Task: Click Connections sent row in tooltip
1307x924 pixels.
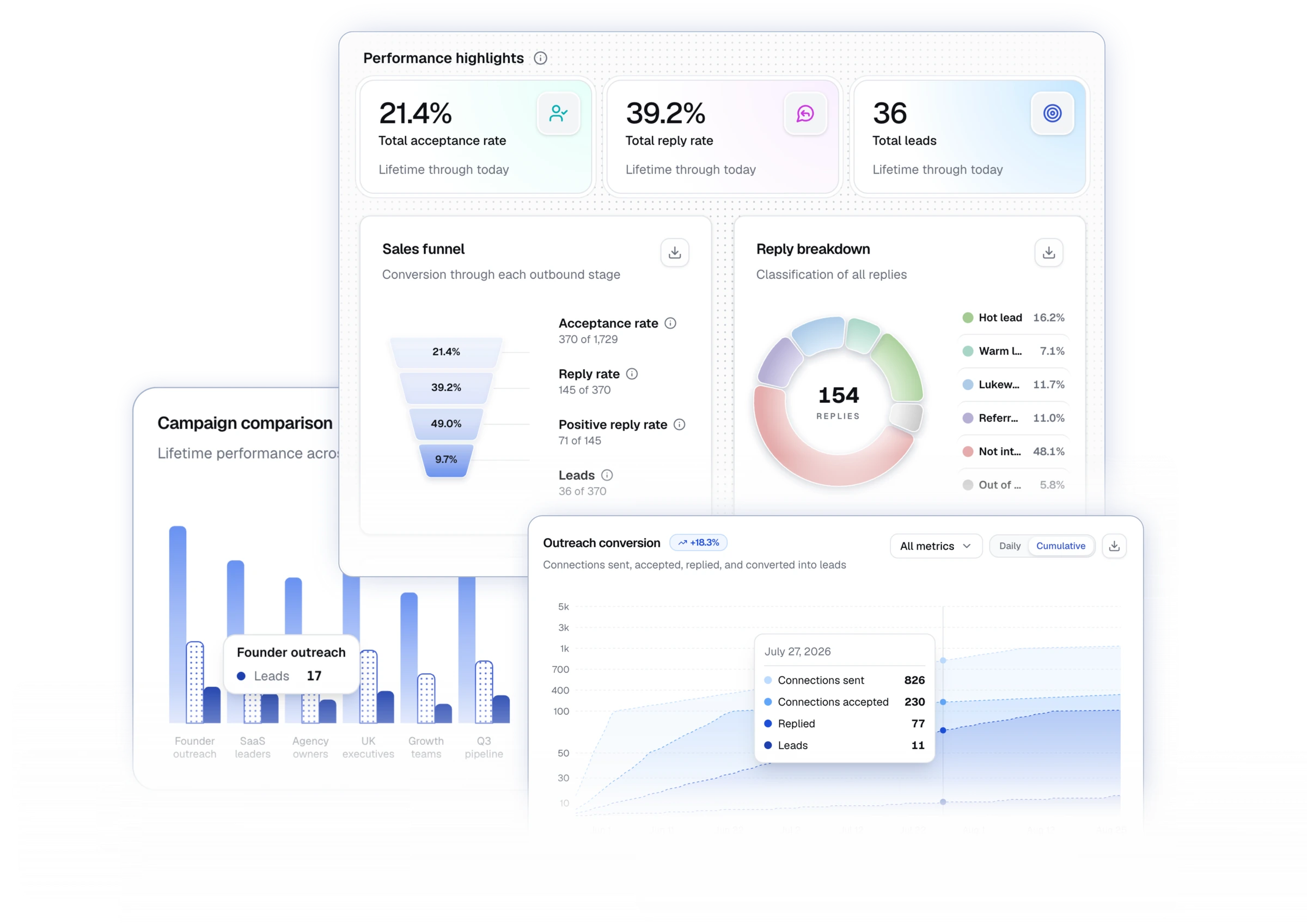Action: coord(844,680)
